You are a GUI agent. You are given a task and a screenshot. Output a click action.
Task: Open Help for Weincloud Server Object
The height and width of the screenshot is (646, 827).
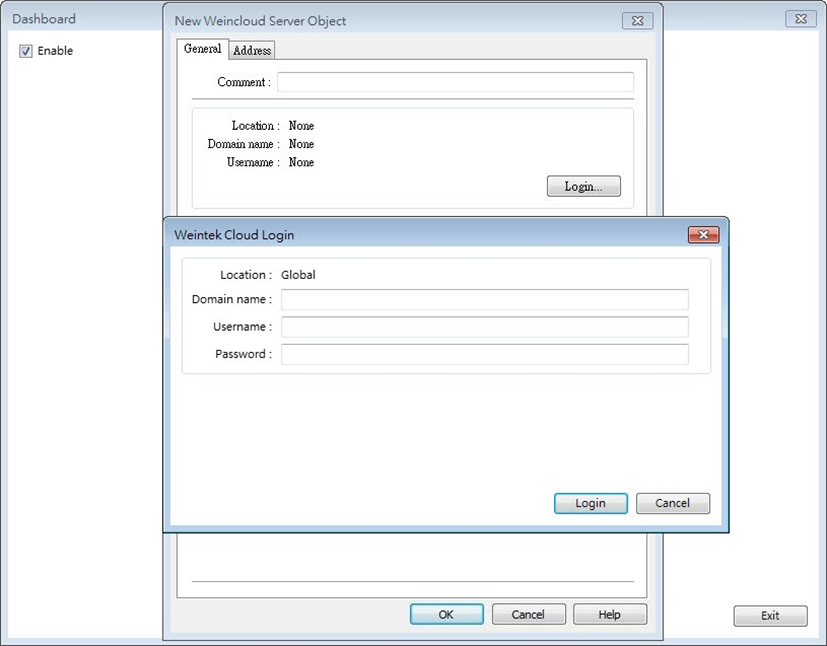[x=610, y=614]
